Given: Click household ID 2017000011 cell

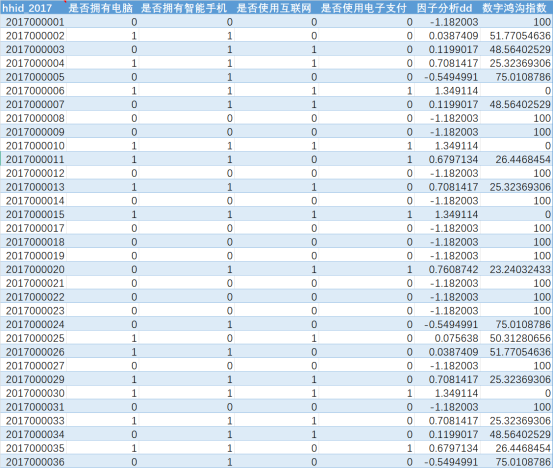Looking at the screenshot, I should tap(34, 159).
